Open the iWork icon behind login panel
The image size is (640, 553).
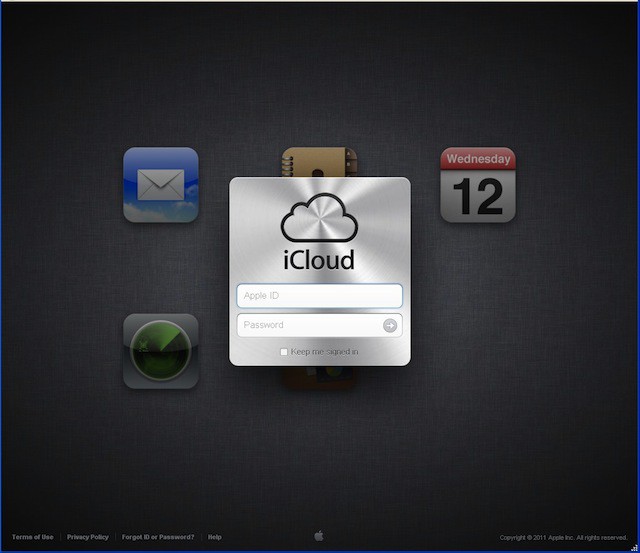(320, 377)
